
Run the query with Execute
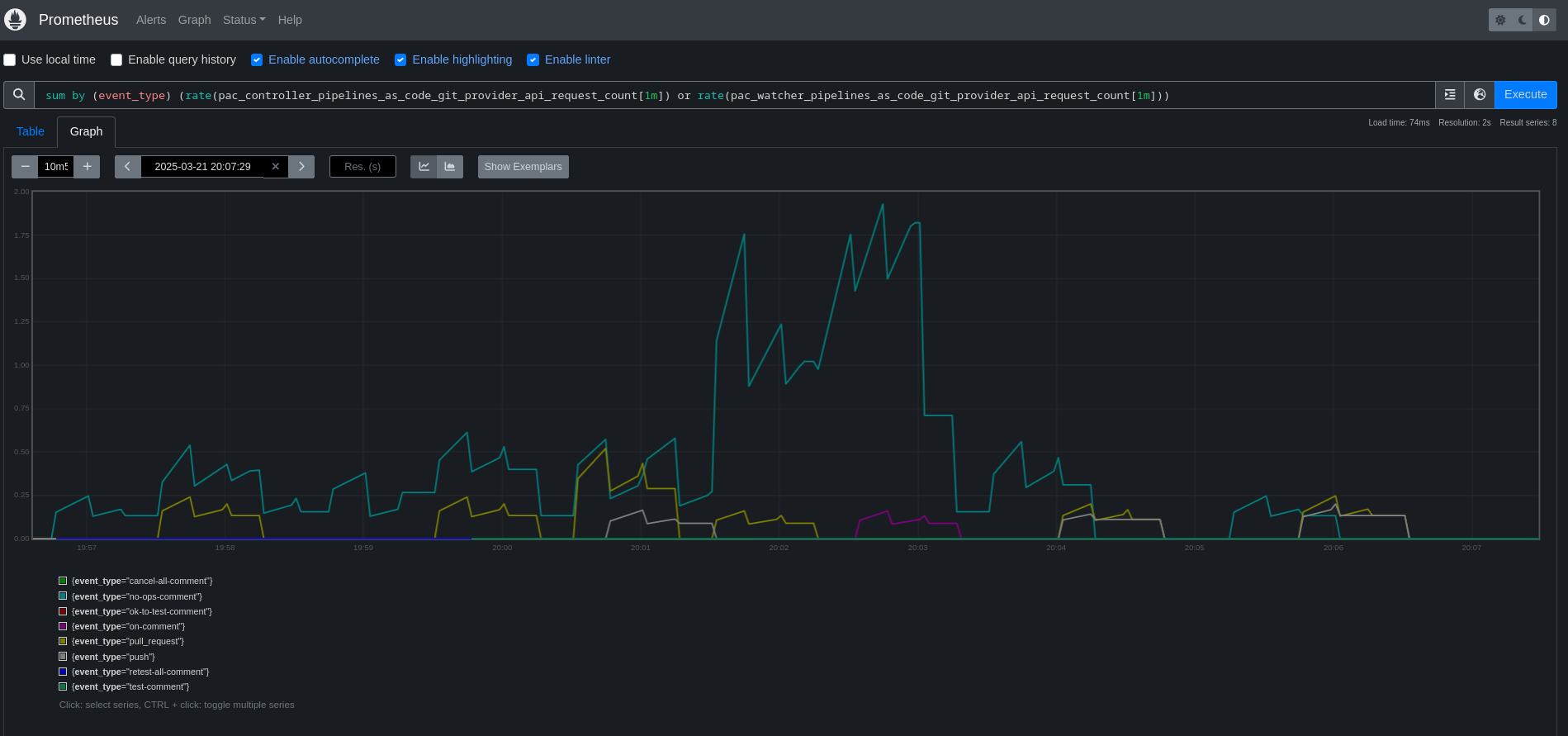click(1525, 95)
